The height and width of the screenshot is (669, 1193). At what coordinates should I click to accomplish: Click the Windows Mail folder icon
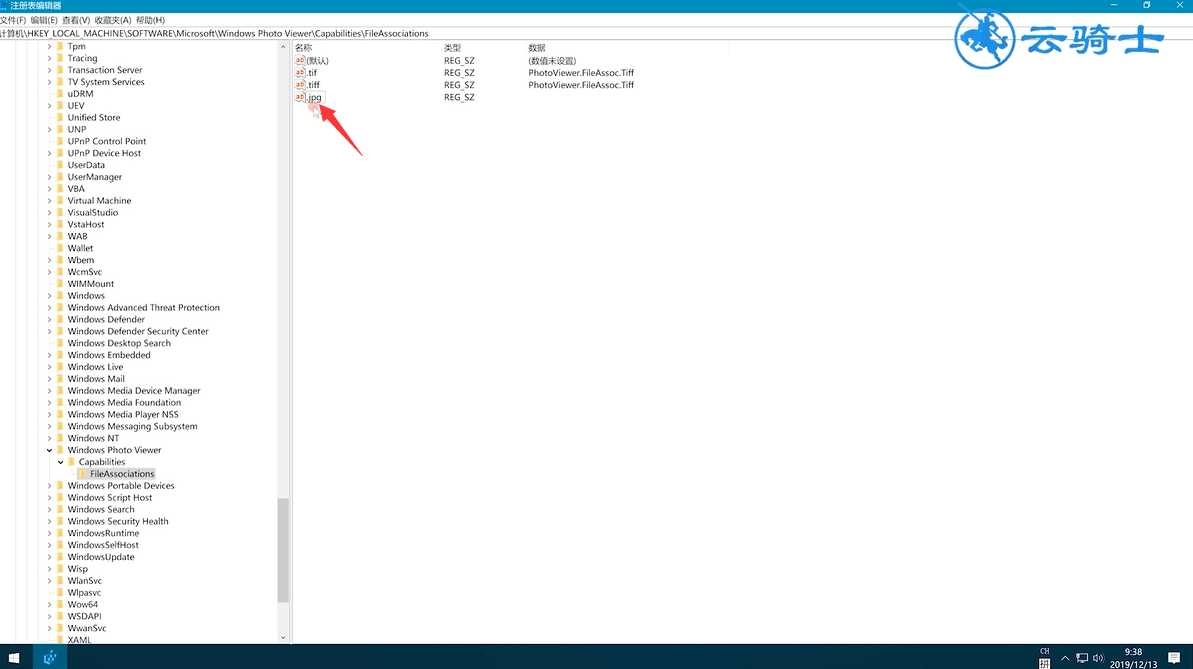pos(60,379)
